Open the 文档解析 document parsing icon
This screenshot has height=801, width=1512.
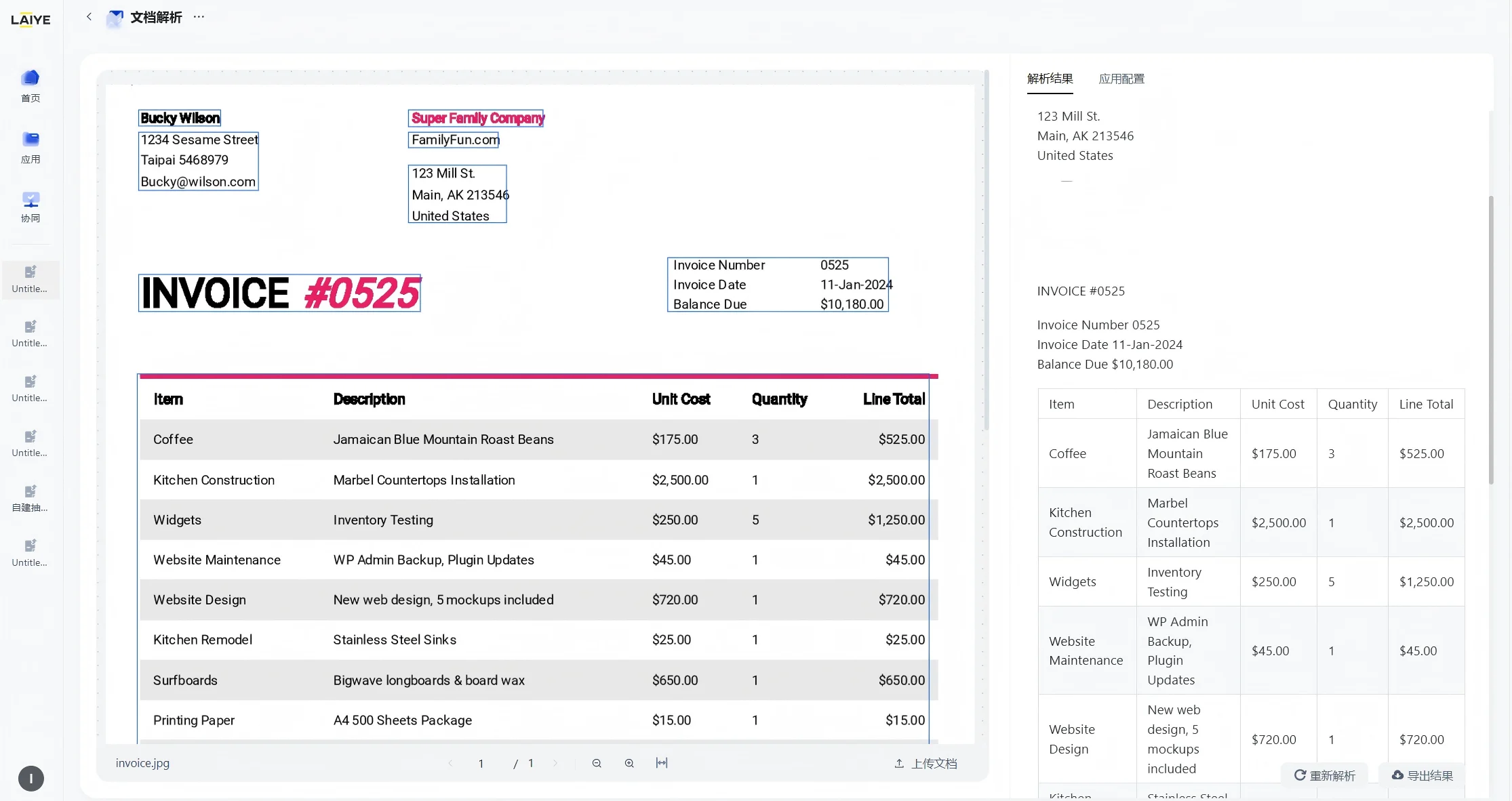[115, 18]
